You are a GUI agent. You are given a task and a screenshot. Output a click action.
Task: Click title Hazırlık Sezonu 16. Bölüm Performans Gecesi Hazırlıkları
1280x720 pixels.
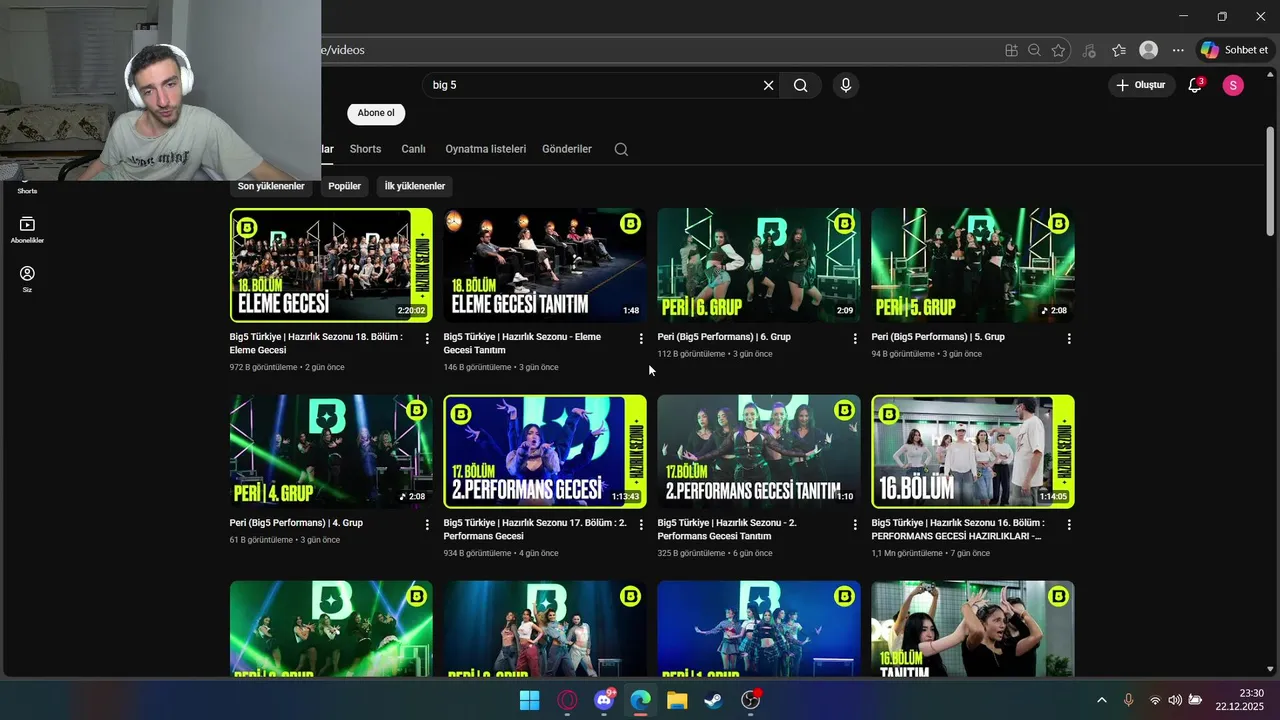point(958,529)
